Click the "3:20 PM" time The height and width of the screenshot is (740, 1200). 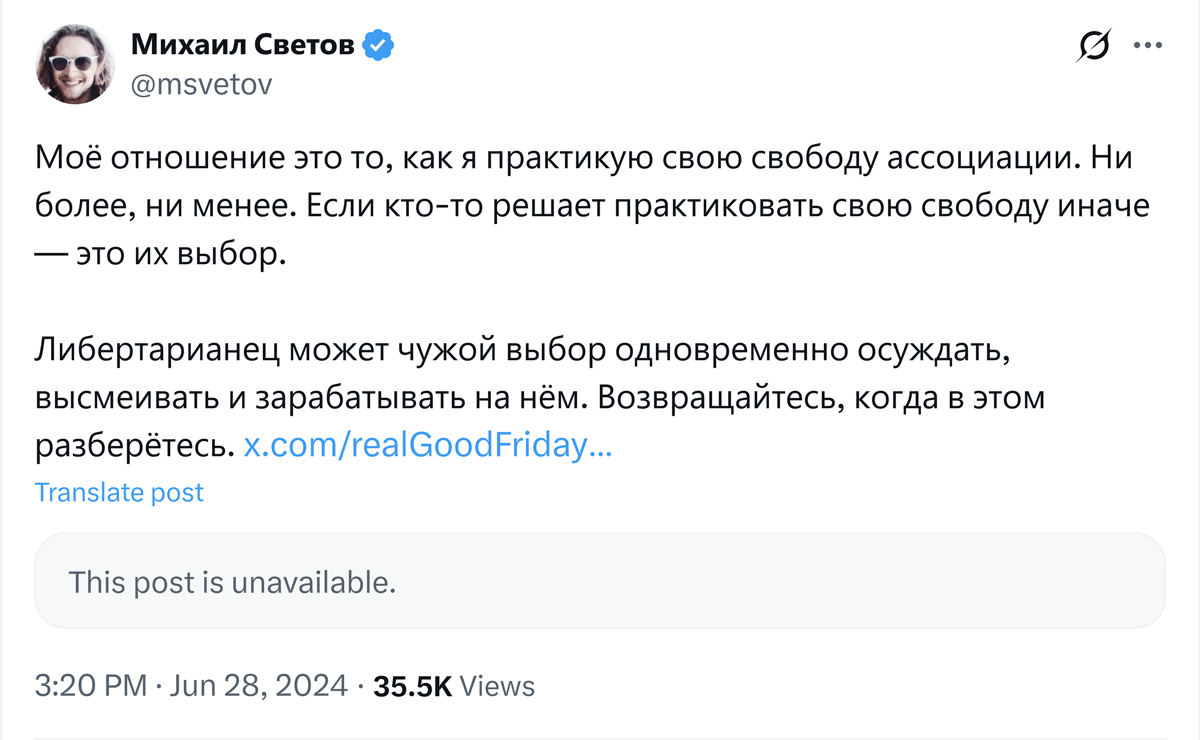point(89,686)
